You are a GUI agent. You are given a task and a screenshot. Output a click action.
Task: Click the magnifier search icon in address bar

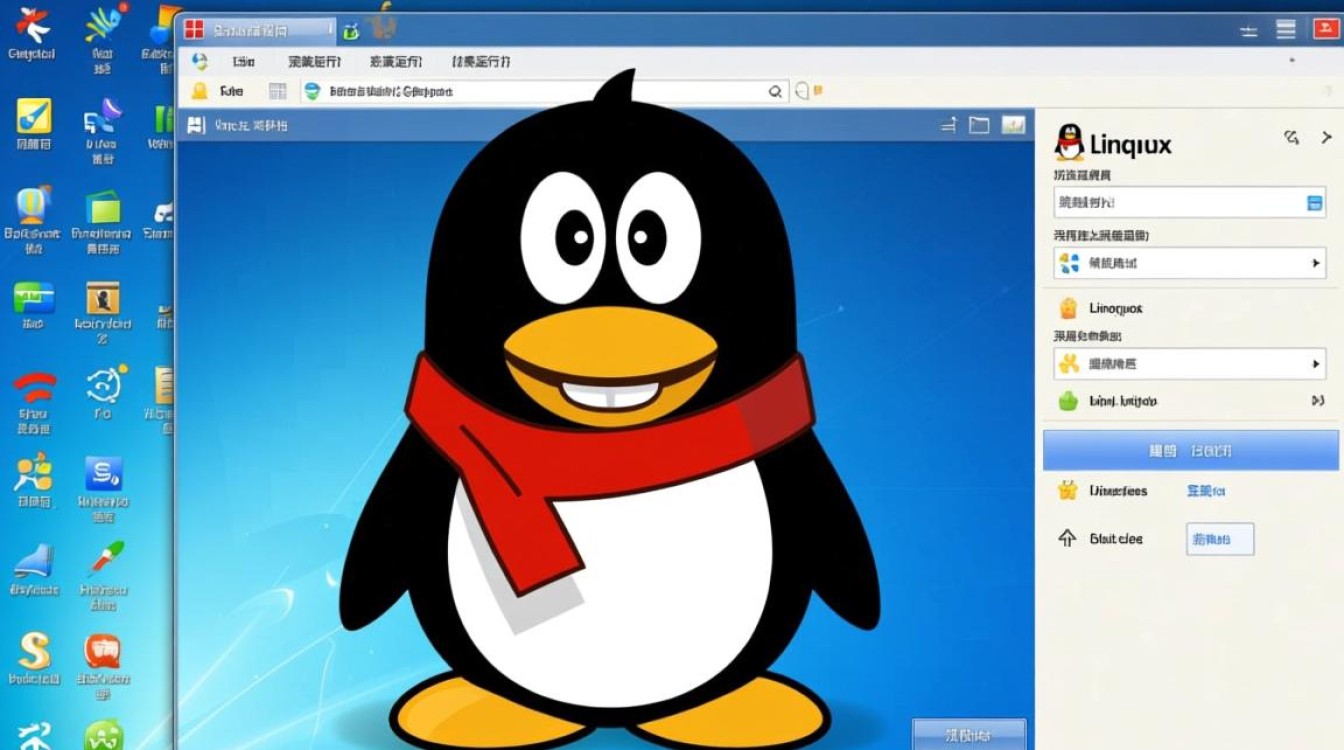[x=775, y=91]
